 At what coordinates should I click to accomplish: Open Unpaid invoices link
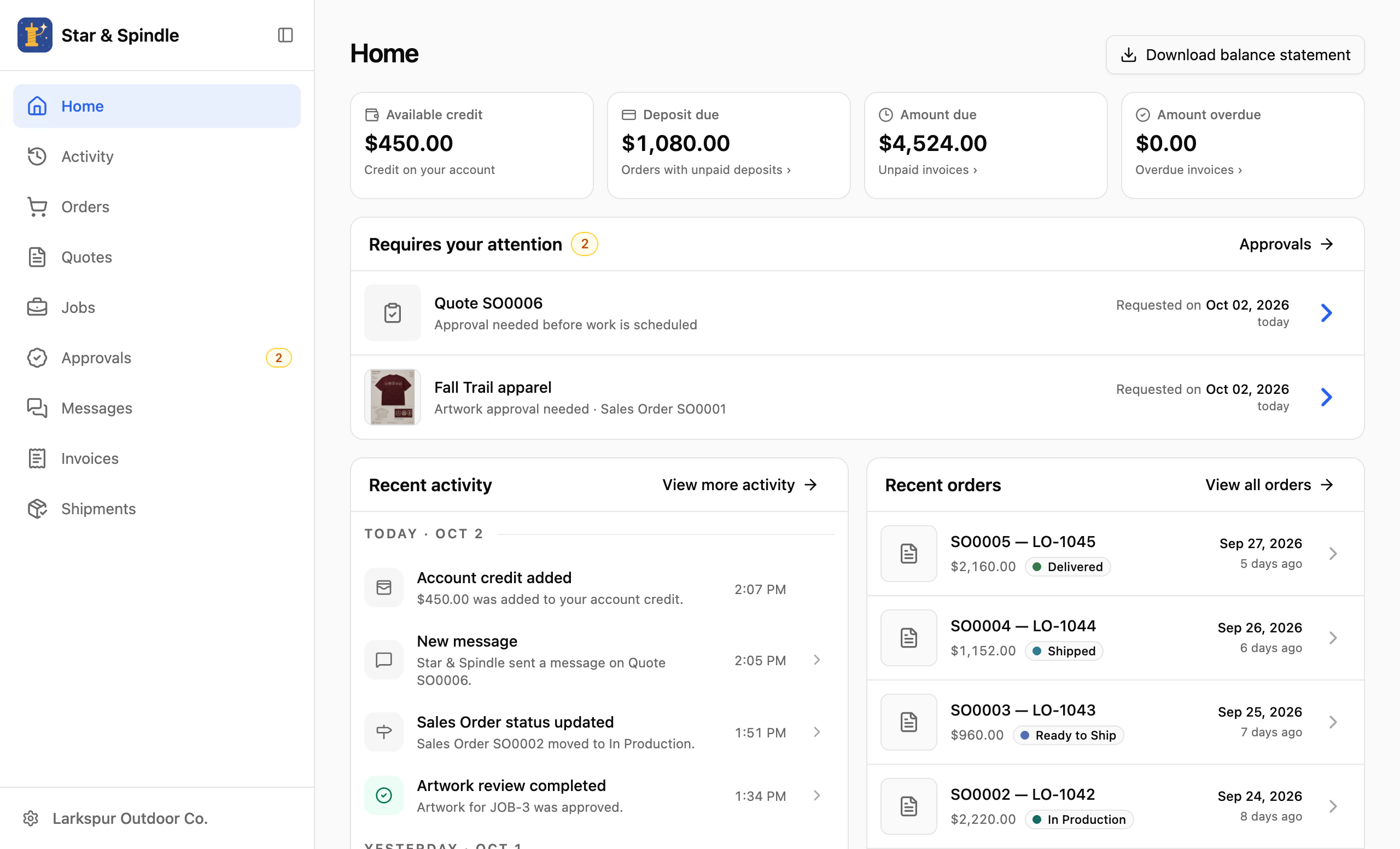[x=927, y=170]
